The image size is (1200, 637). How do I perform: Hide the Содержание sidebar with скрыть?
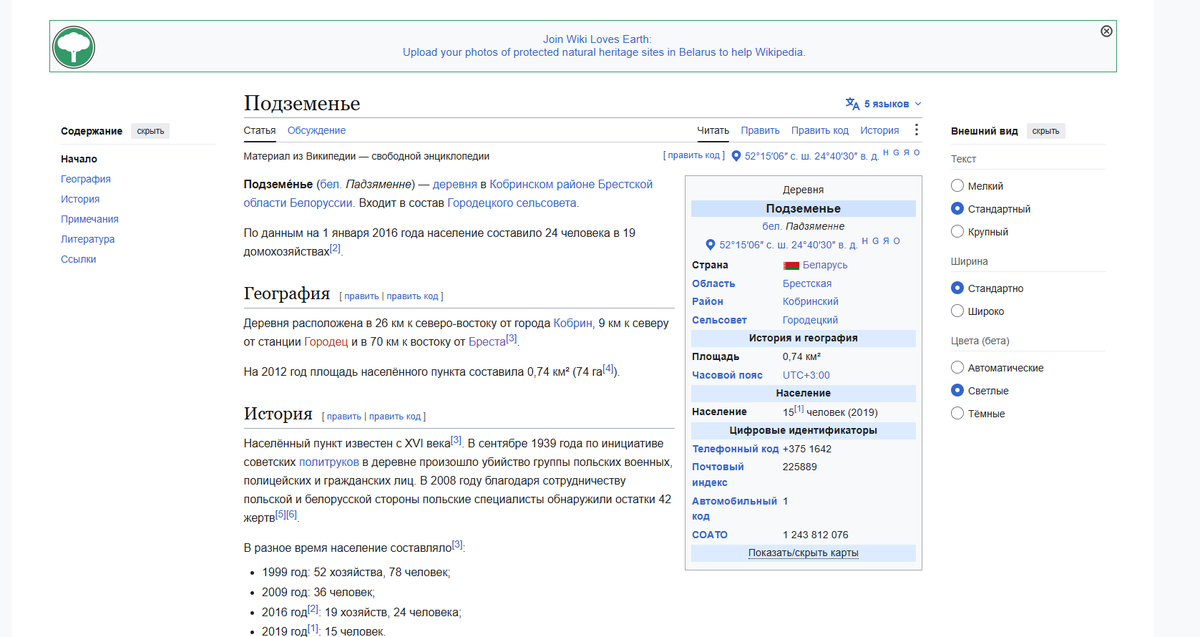(150, 131)
